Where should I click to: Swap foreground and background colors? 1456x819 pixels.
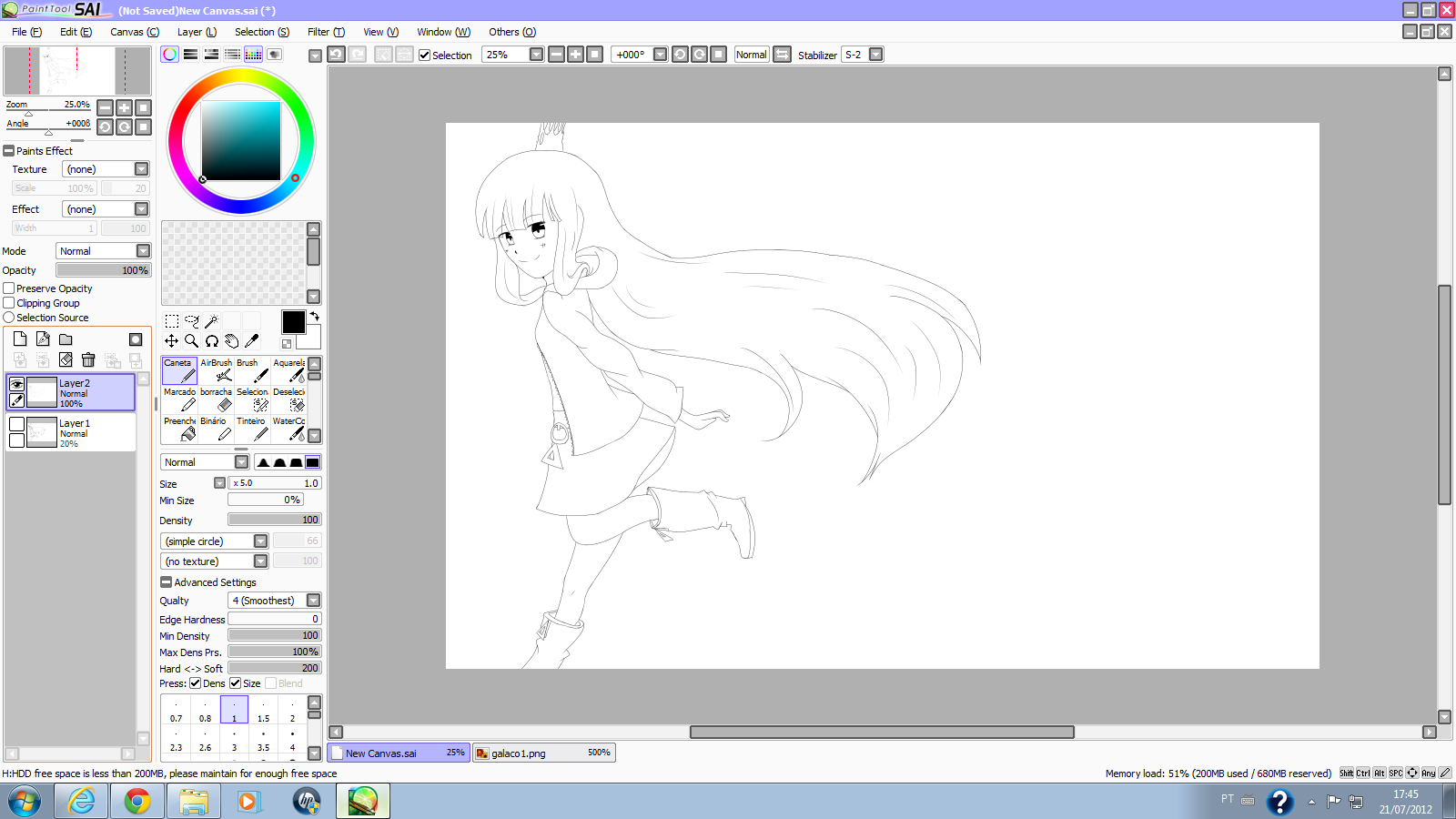click(314, 317)
